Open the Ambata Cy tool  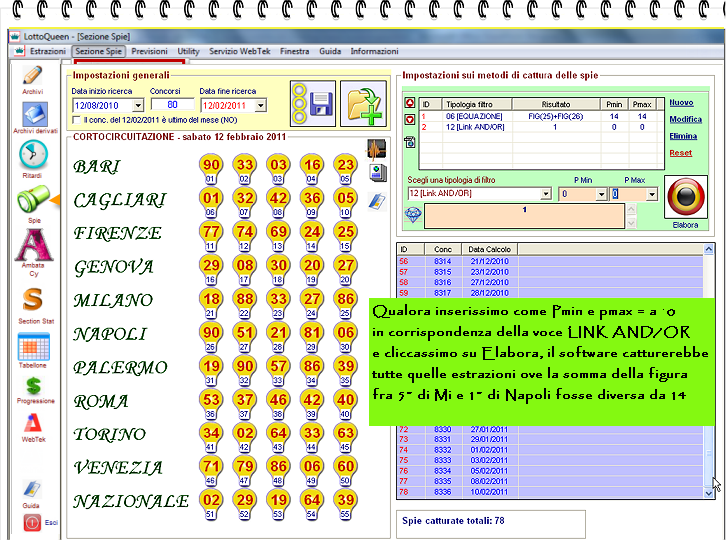(x=34, y=245)
